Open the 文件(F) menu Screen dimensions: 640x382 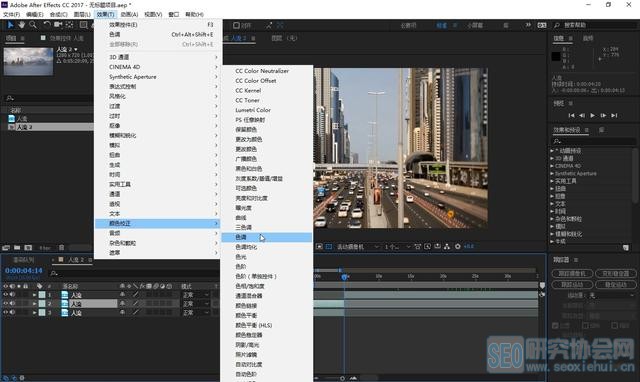tap(11, 14)
